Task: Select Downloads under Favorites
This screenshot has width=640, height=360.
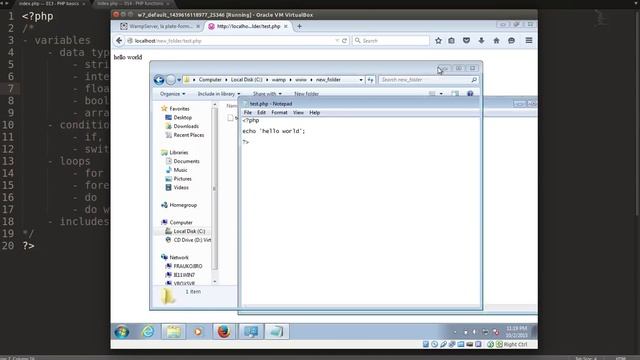Action: coord(186,127)
